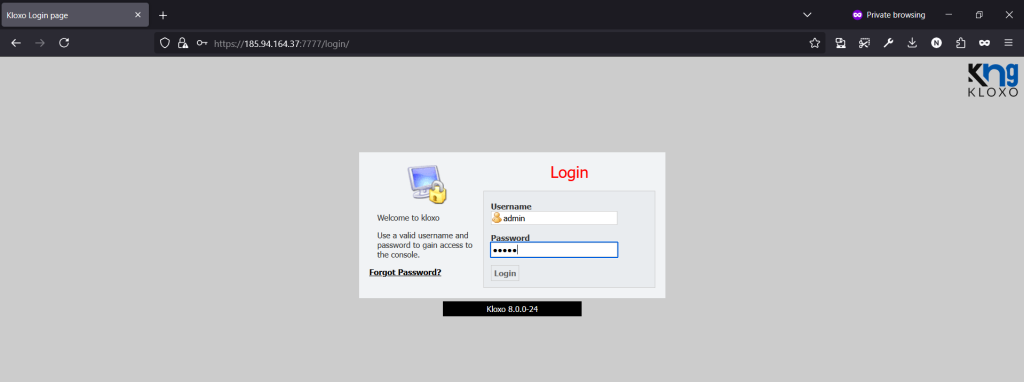1024x382 pixels.
Task: Minimize the browser window
Action: pyautogui.click(x=949, y=14)
